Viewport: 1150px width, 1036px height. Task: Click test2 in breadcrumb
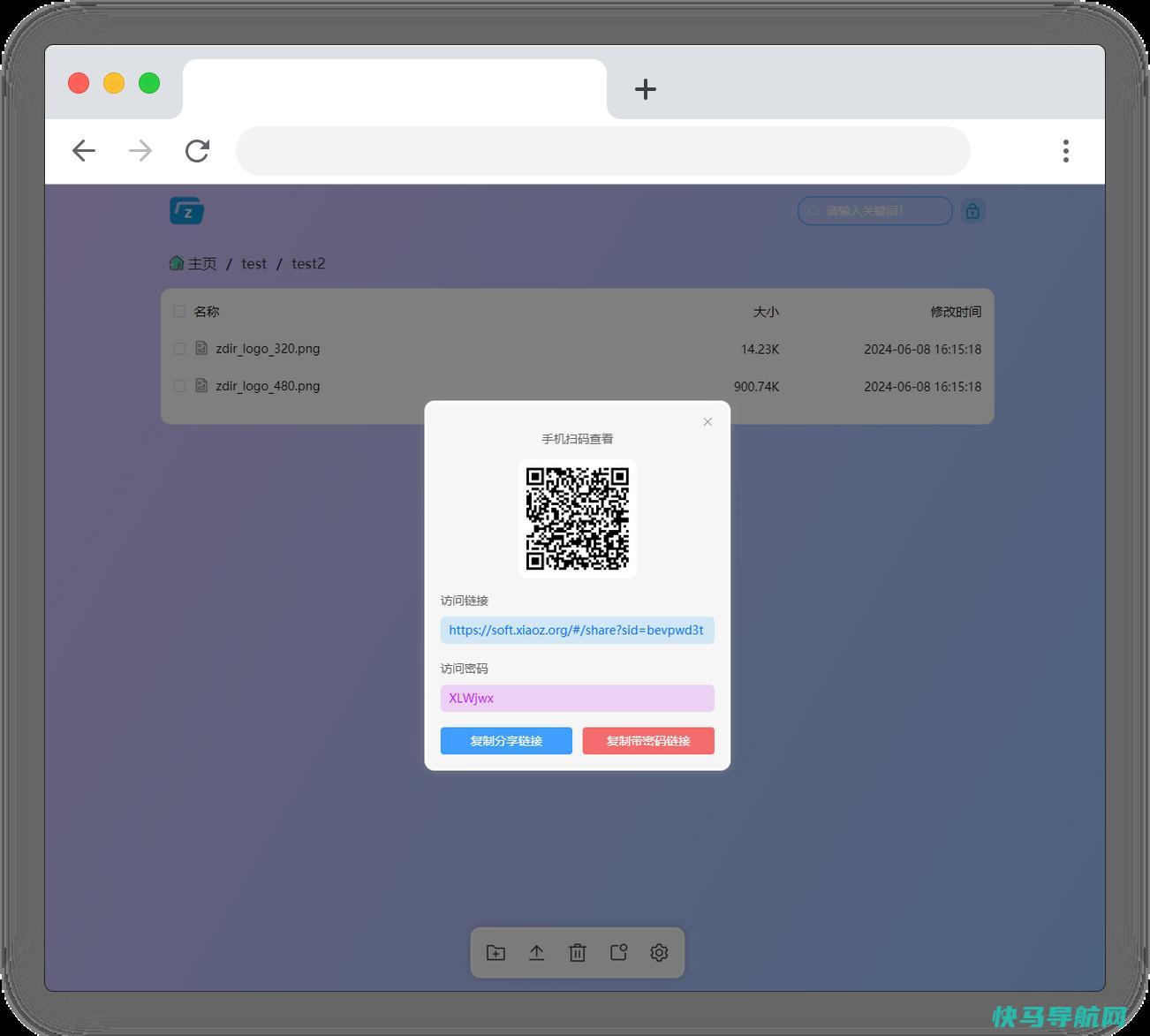308,263
